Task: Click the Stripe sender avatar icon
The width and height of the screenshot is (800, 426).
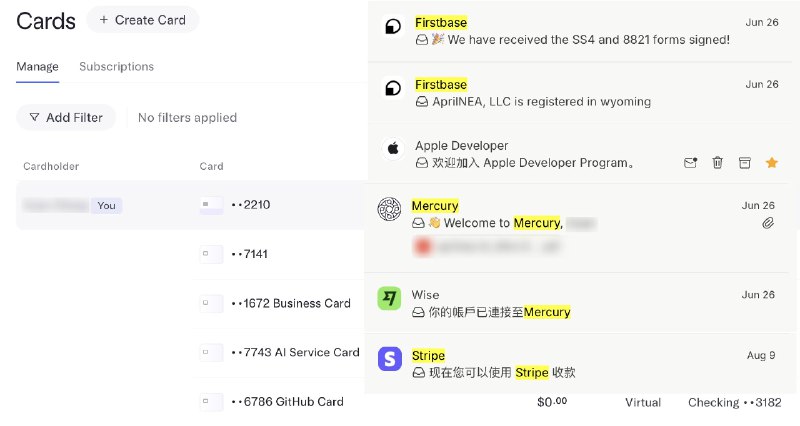Action: 389,358
